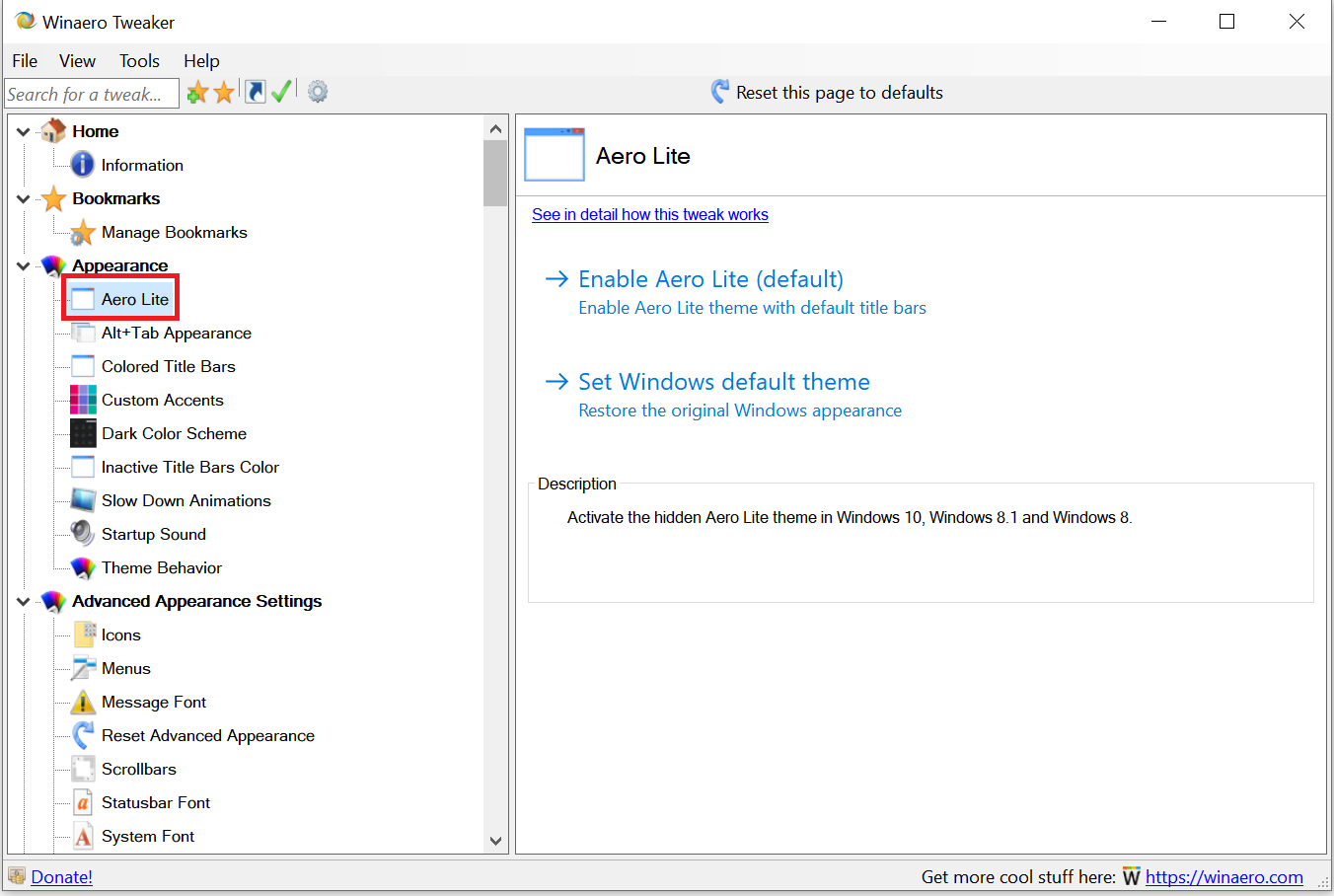Open the File menu
The width and height of the screenshot is (1334, 896).
pyautogui.click(x=25, y=61)
